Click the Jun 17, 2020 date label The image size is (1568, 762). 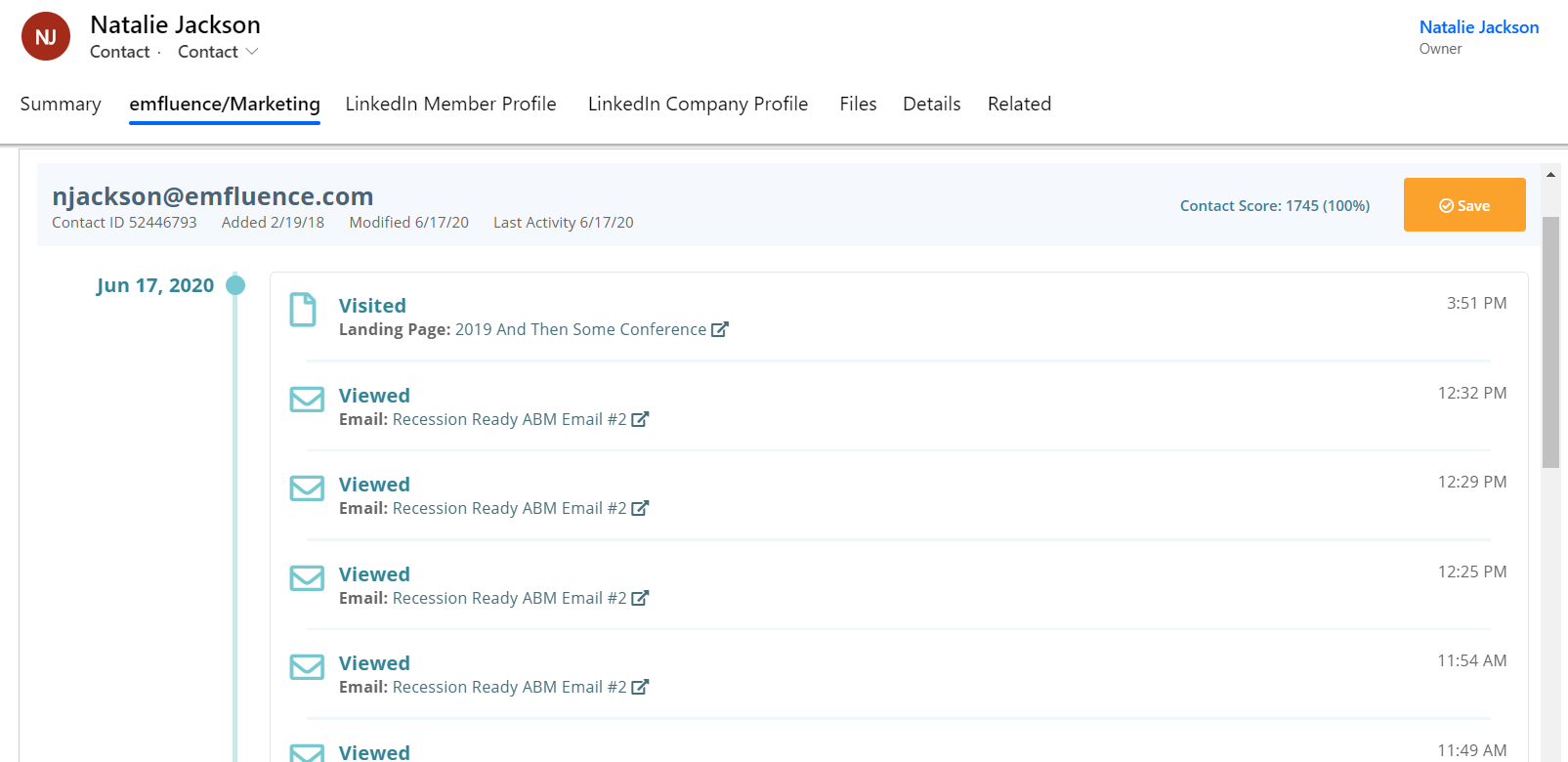(x=154, y=285)
